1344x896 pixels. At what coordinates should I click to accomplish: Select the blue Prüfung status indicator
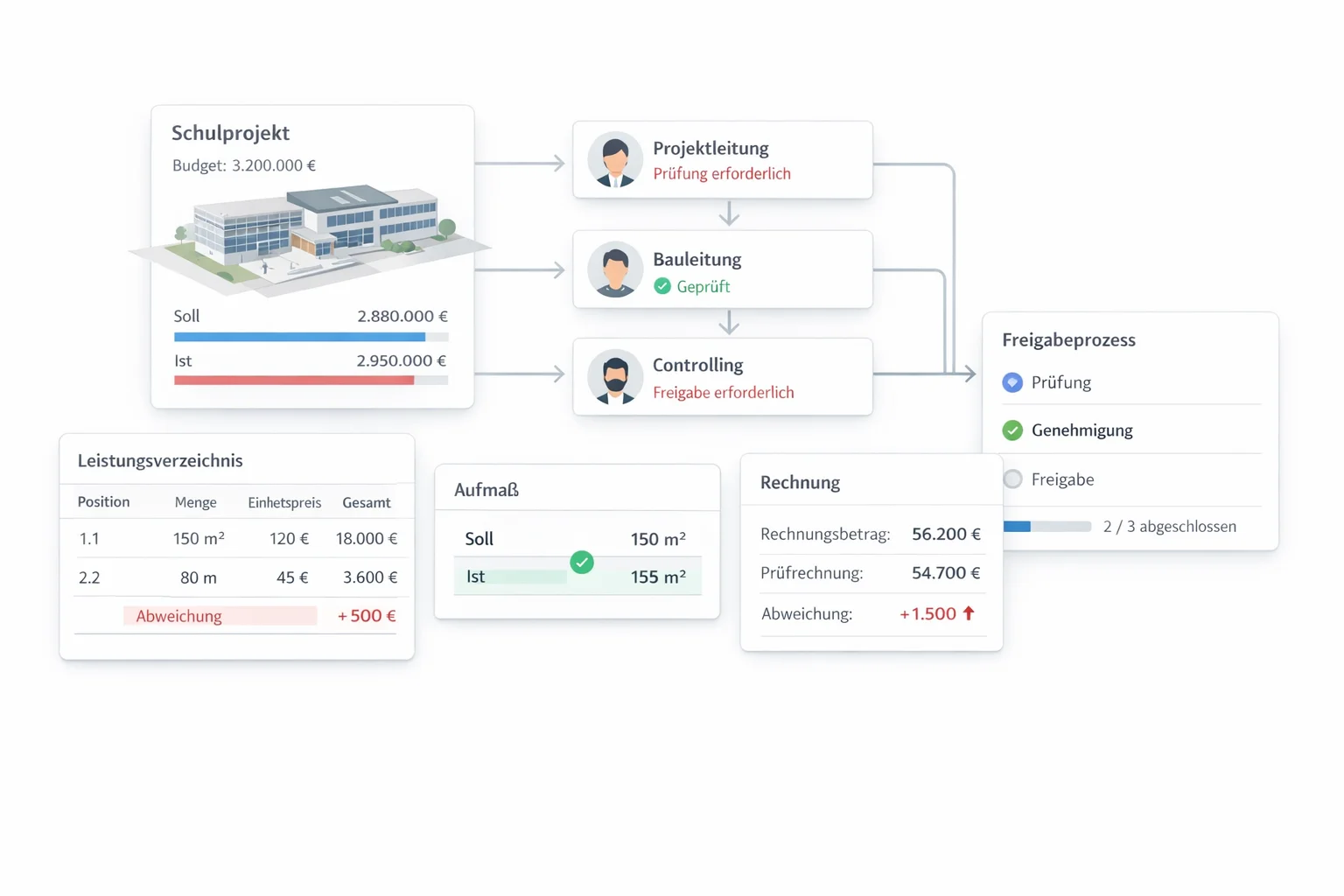tap(1012, 382)
